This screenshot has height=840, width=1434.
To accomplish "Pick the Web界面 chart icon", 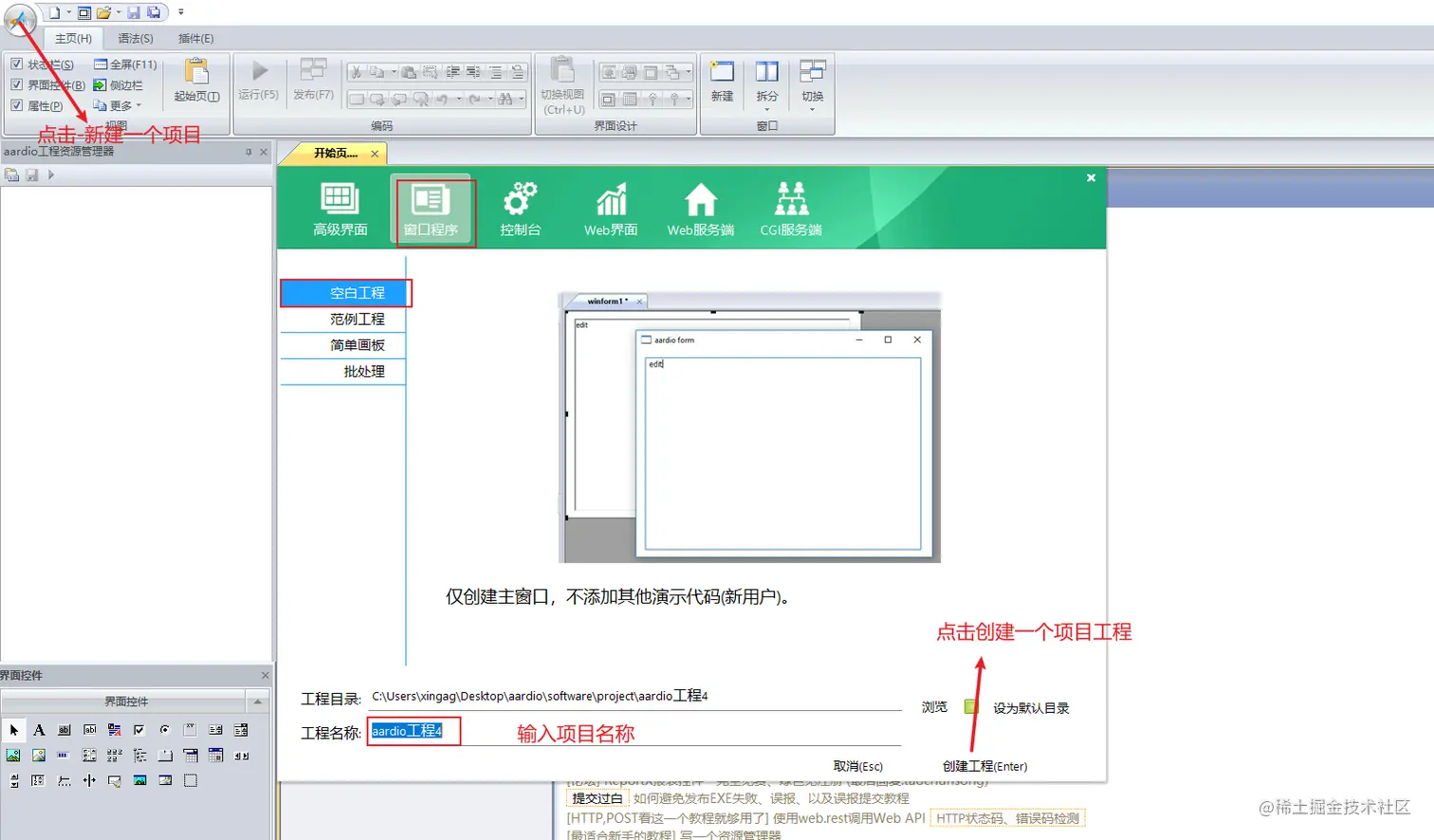I will [x=611, y=210].
